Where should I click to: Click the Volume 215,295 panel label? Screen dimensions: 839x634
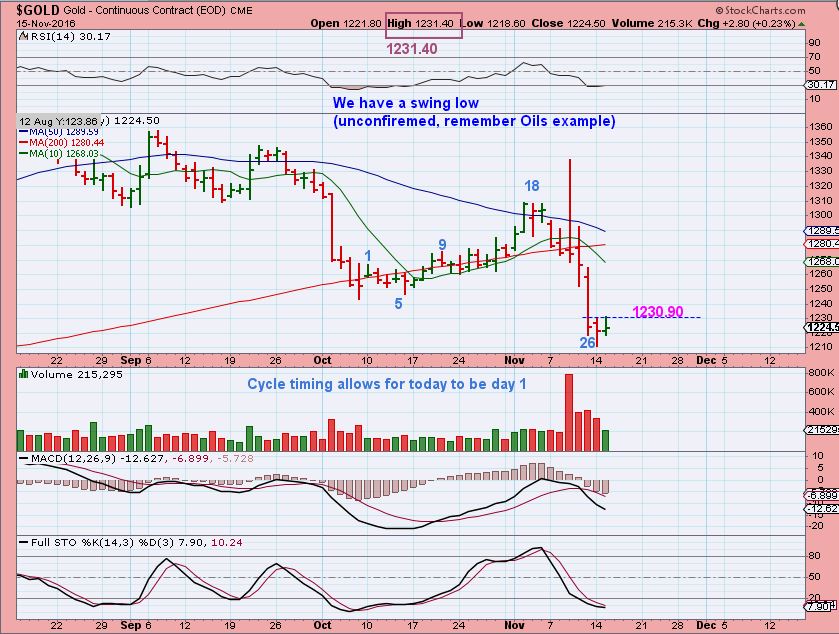pyautogui.click(x=77, y=374)
